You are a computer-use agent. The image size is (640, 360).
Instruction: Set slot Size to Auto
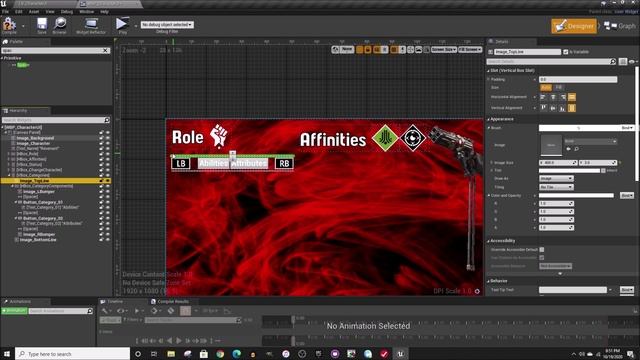(545, 87)
